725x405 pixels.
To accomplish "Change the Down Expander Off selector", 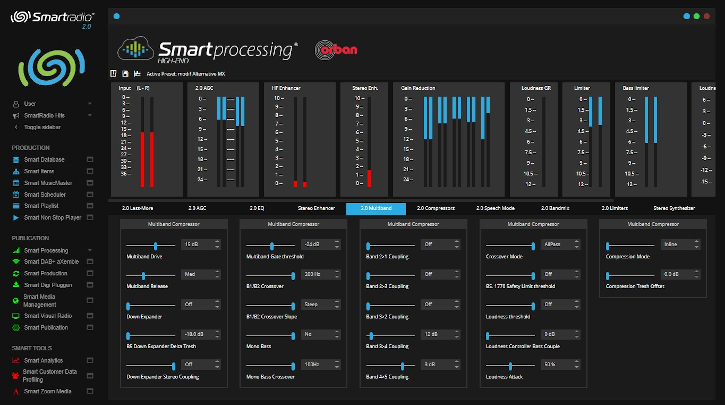I will (201, 304).
